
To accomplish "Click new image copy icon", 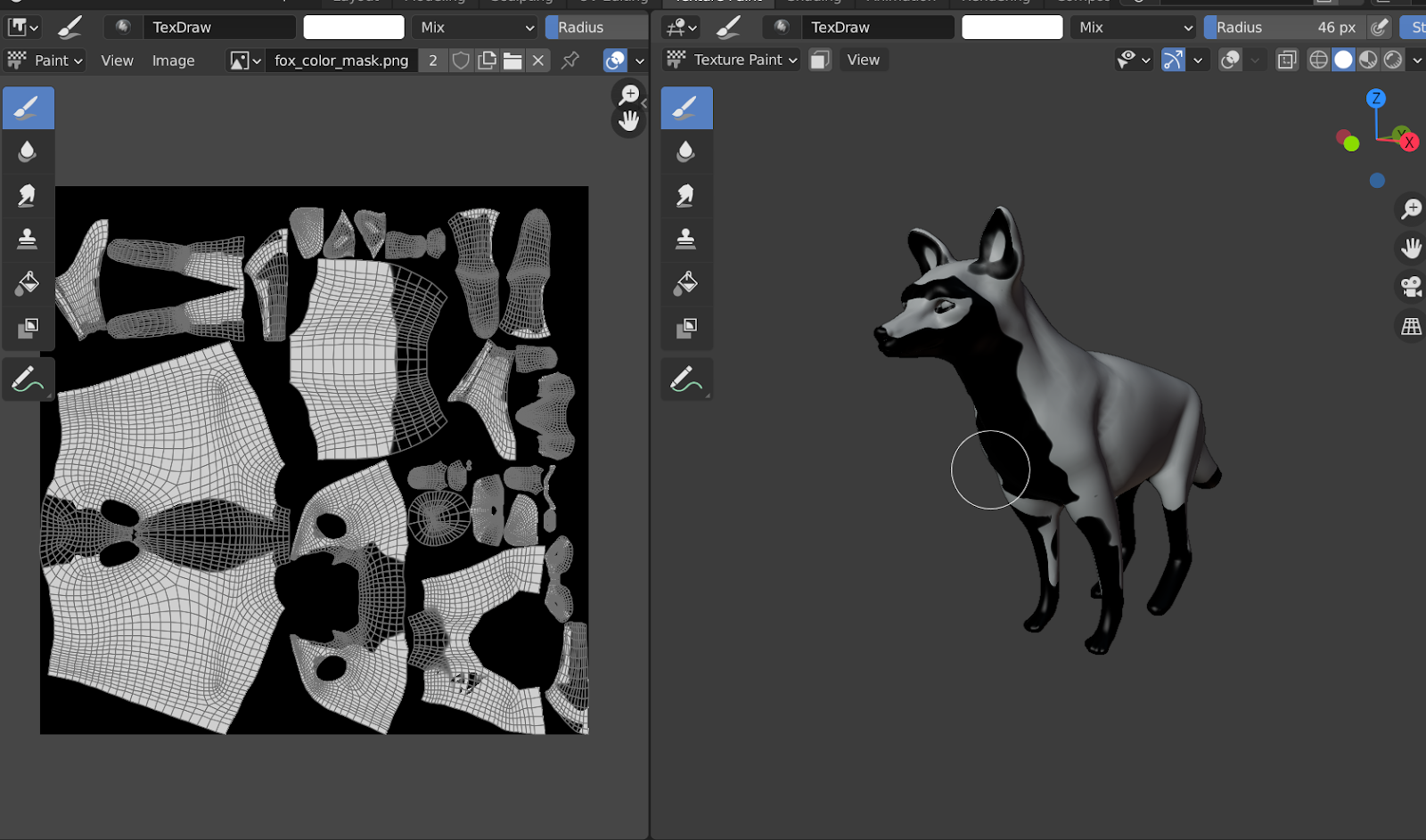I will (x=487, y=61).
